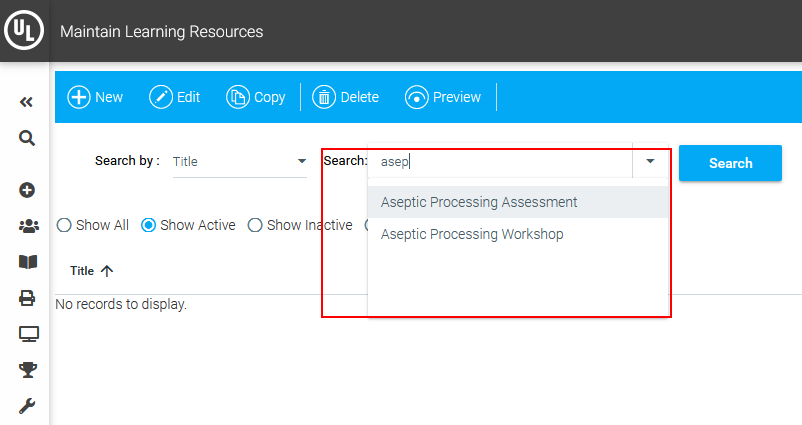
Task: Open the monitor icon in sidebar
Action: tap(29, 334)
